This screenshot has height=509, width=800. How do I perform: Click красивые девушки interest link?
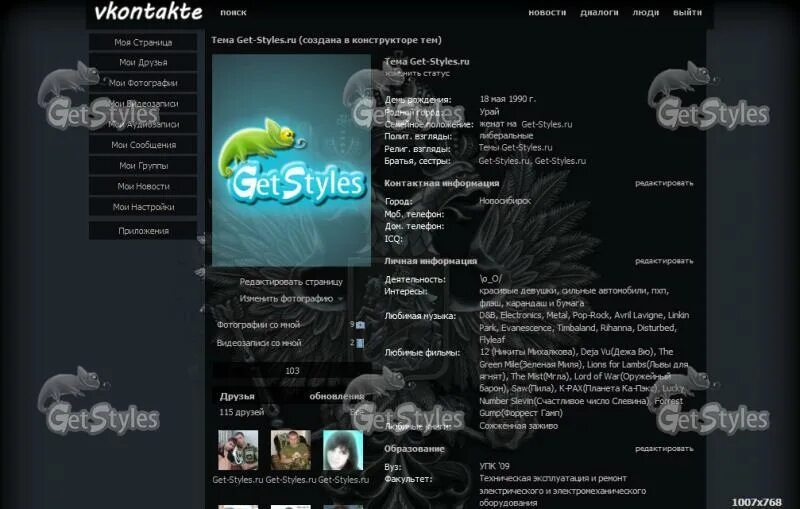[518, 291]
